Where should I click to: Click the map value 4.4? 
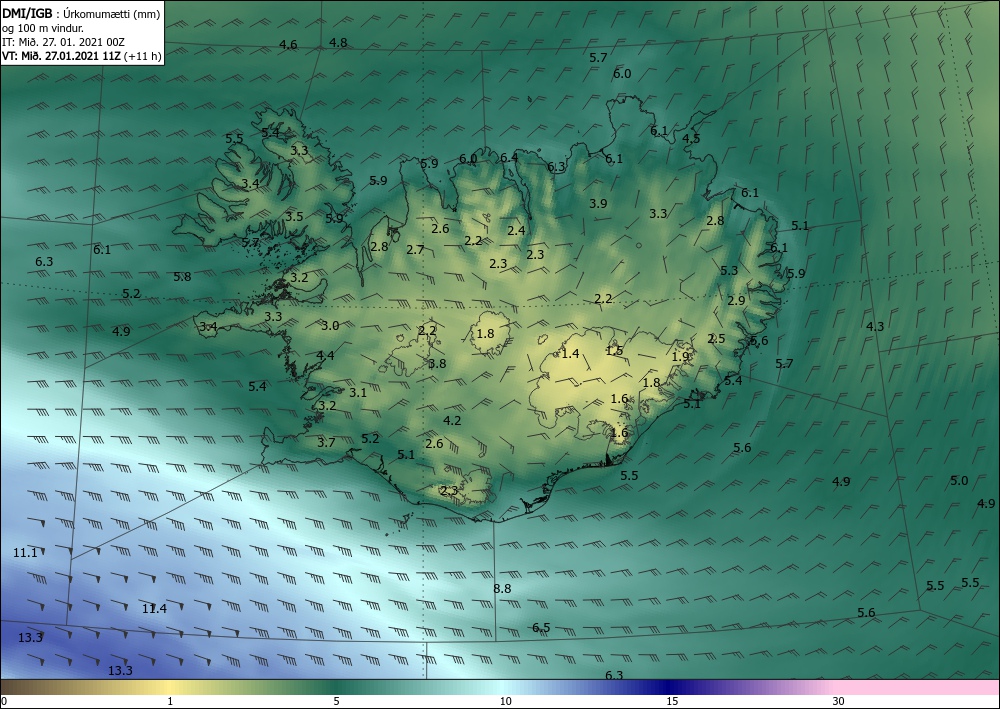tap(325, 355)
